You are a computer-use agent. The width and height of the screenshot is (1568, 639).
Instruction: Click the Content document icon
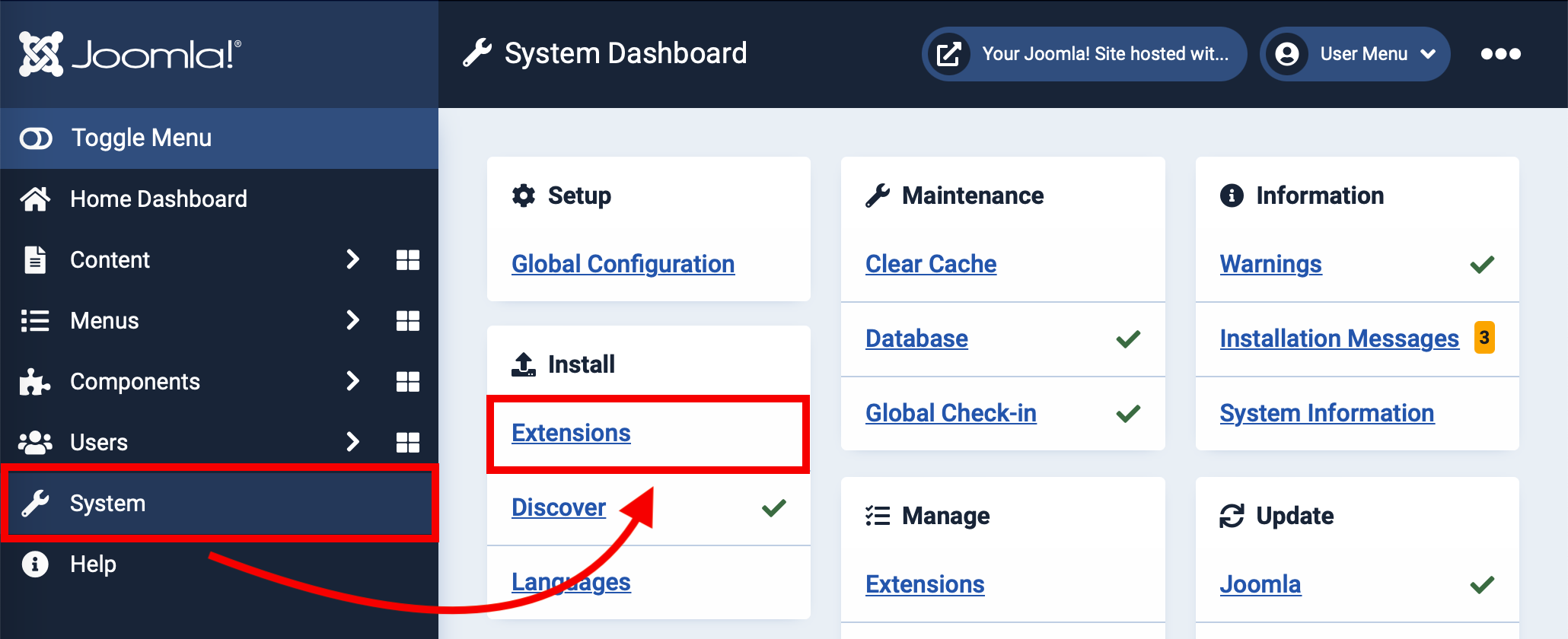(x=35, y=260)
